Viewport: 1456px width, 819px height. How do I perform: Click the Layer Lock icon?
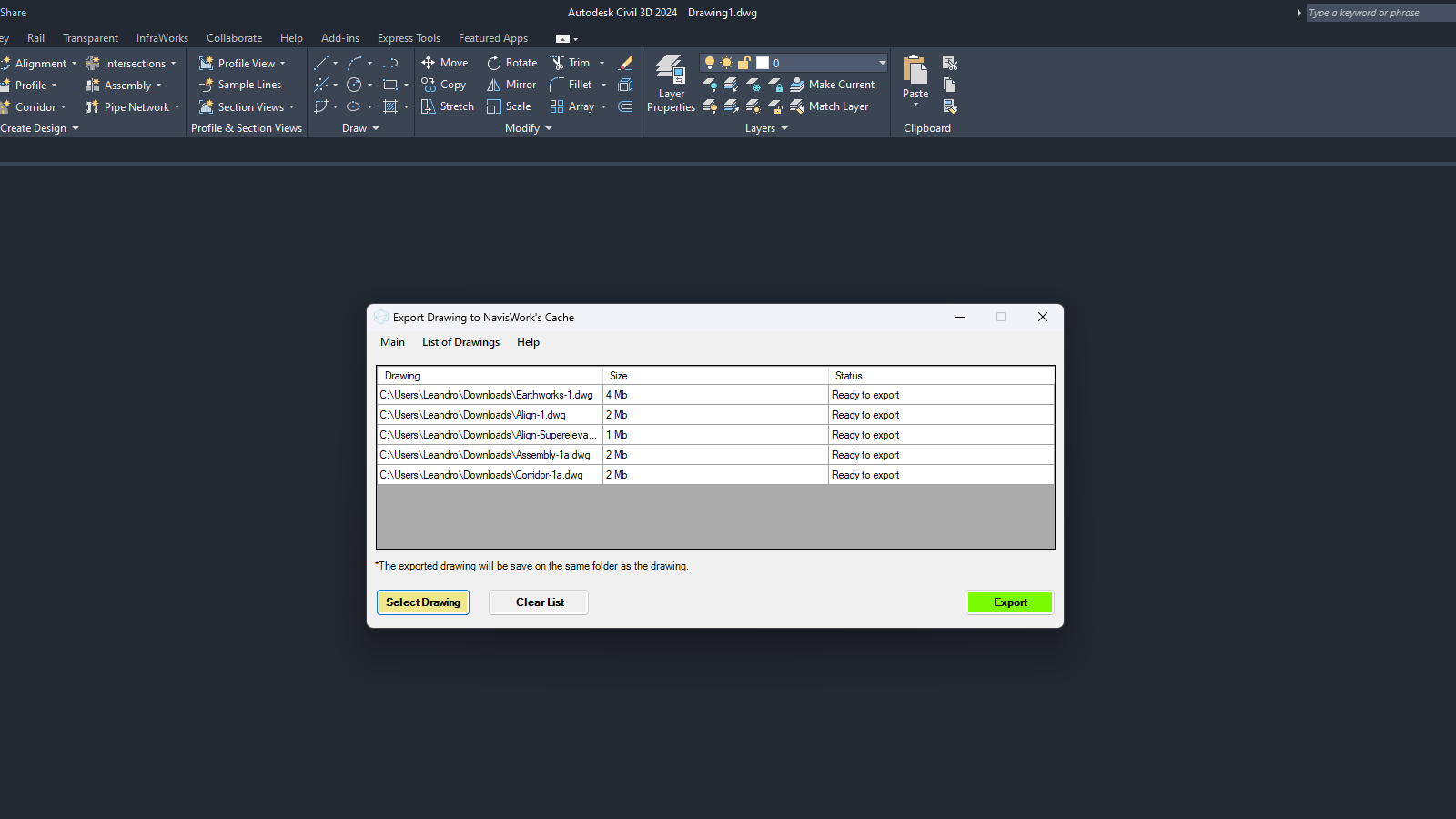point(775,85)
